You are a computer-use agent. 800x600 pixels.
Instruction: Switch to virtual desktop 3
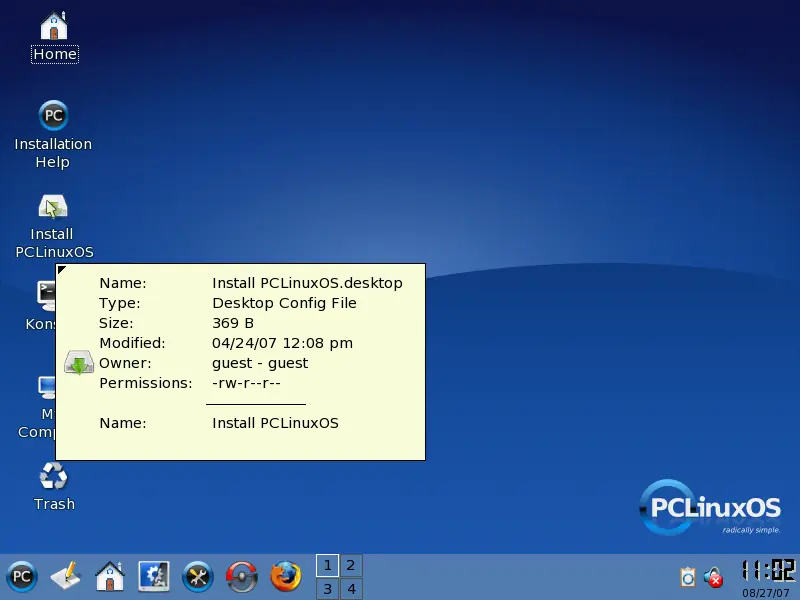point(328,589)
